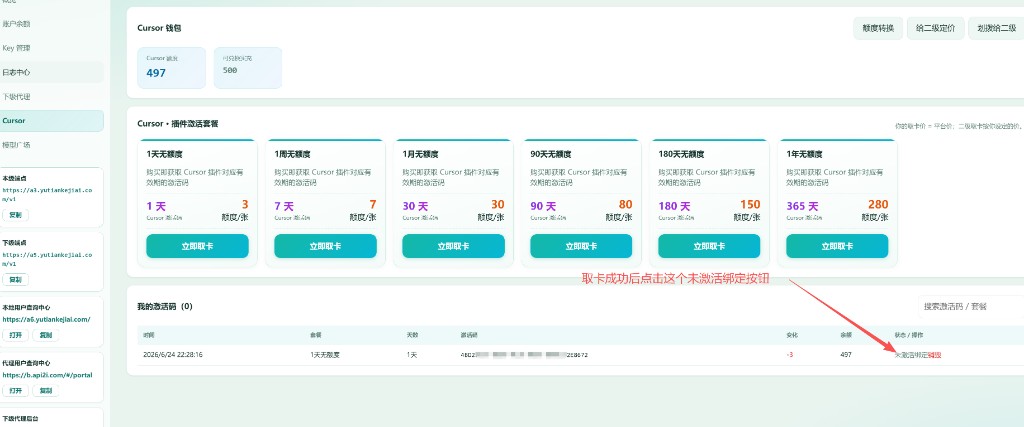Click the 时间 column header
Screen dimensions: 1024x427
pos(148,335)
